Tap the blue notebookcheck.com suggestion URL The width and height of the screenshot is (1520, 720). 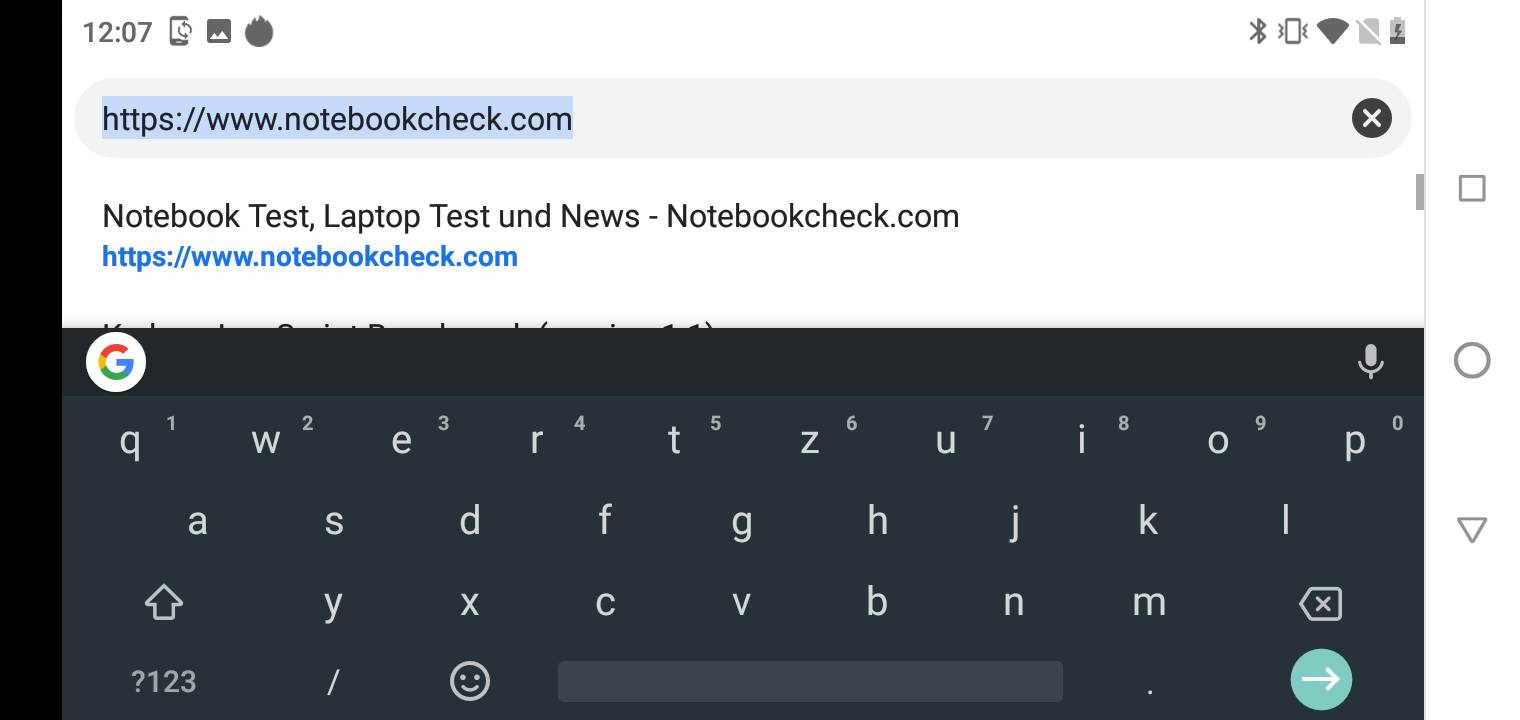point(310,257)
